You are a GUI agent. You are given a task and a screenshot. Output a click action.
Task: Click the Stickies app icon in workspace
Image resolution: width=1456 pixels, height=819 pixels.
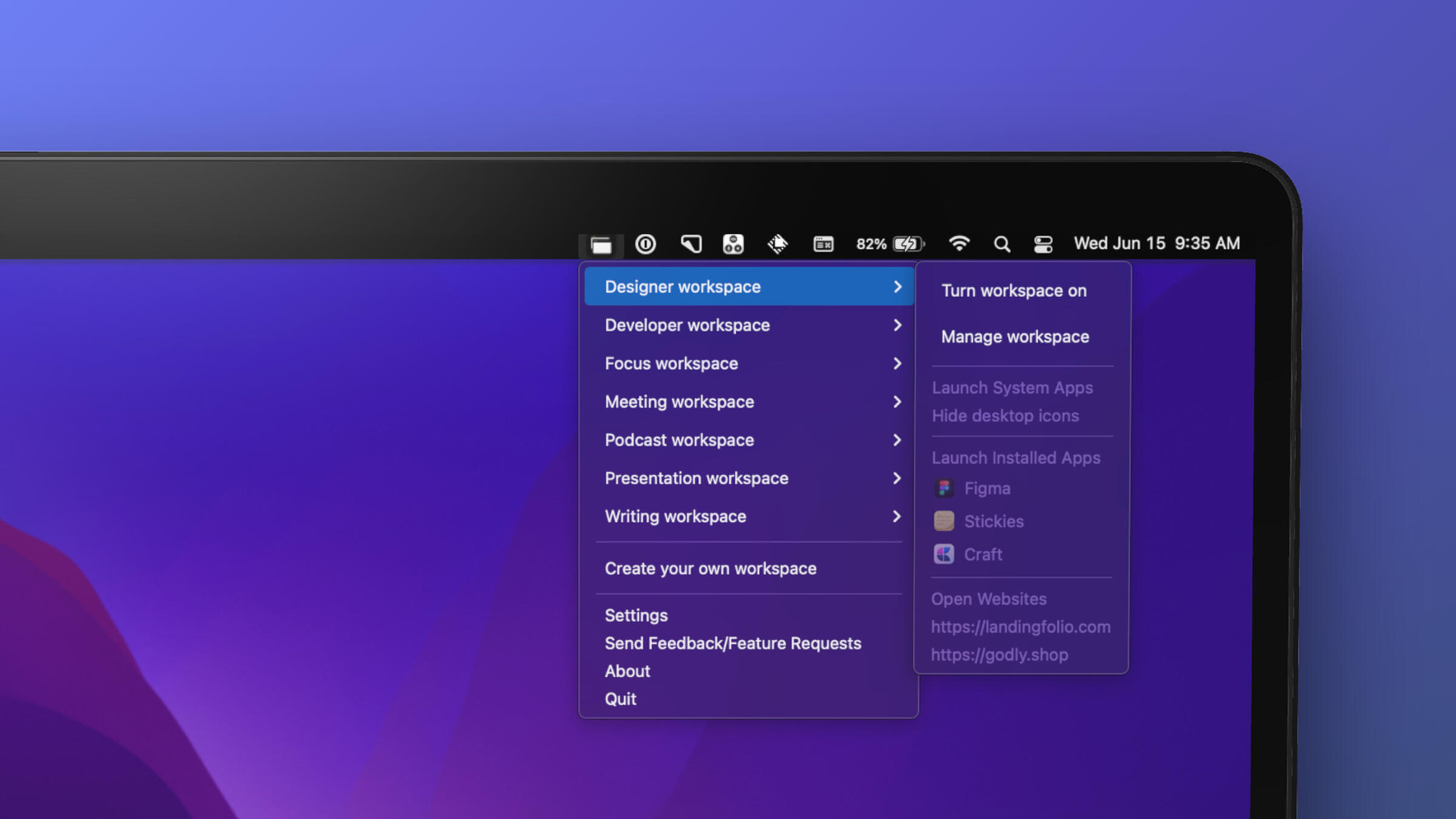tap(943, 520)
